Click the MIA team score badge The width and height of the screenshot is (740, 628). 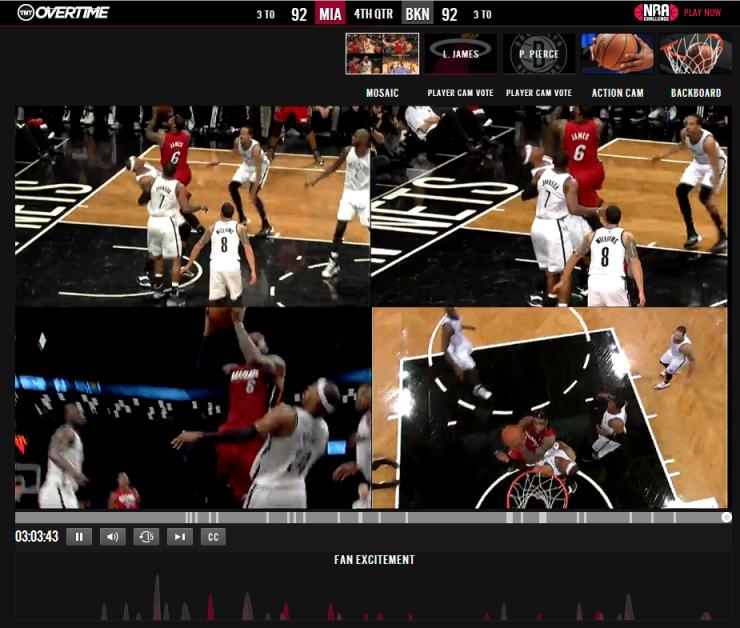click(329, 14)
